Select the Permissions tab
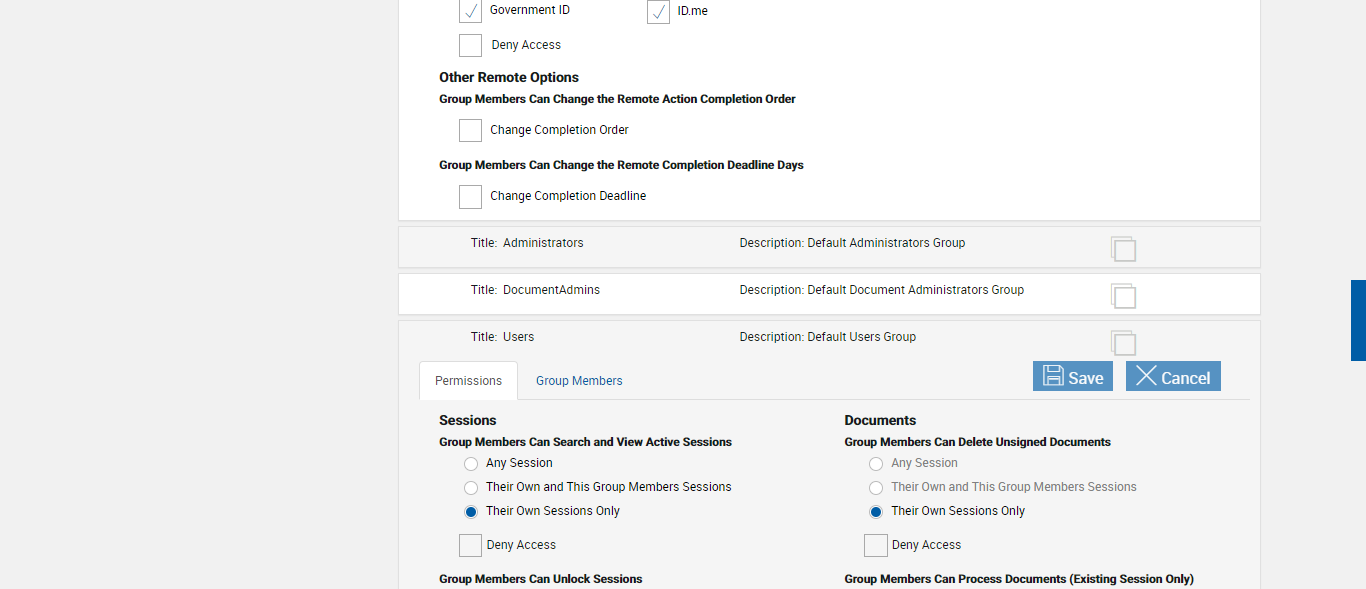 point(468,381)
